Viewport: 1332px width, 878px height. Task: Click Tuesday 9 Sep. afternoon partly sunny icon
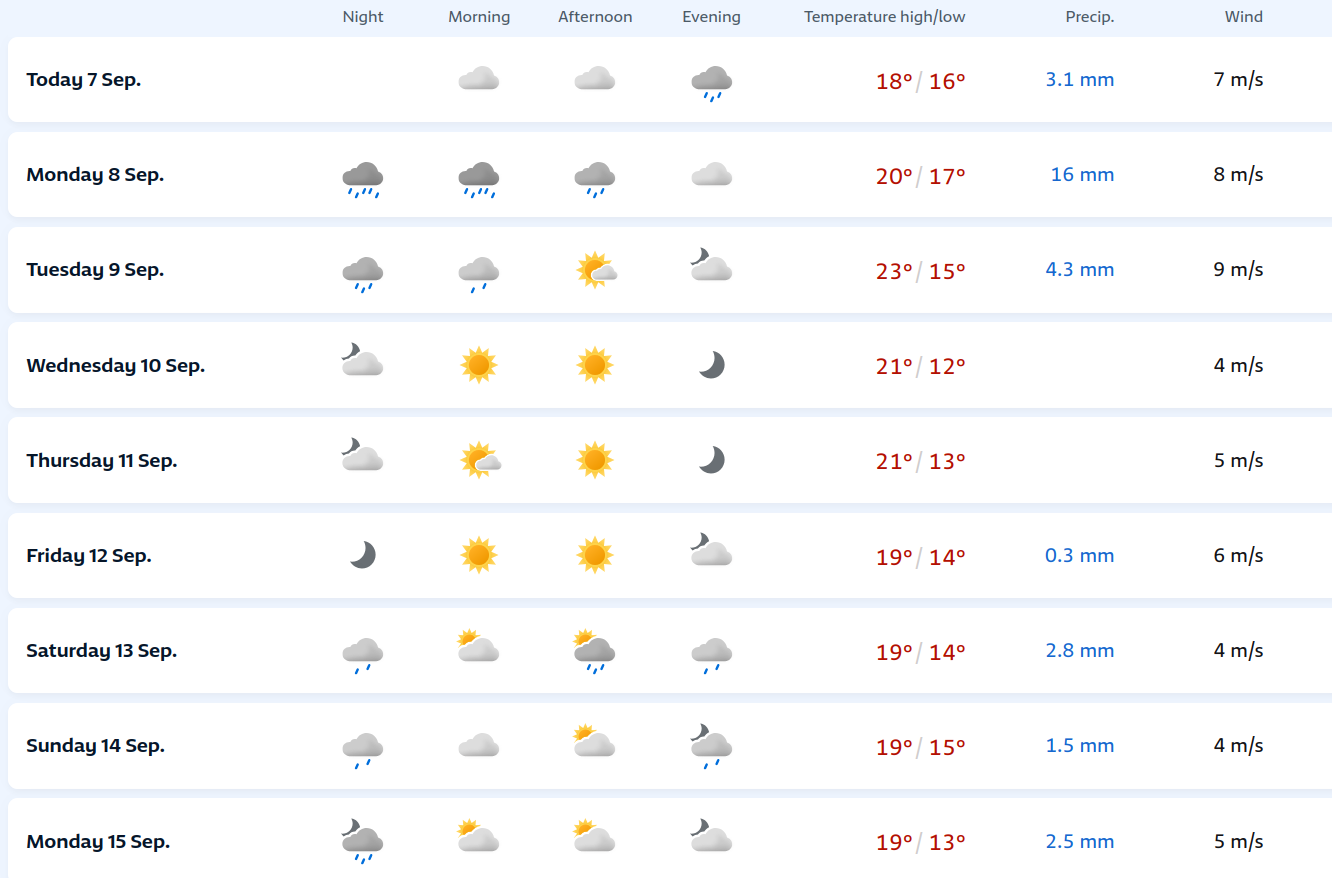595,270
